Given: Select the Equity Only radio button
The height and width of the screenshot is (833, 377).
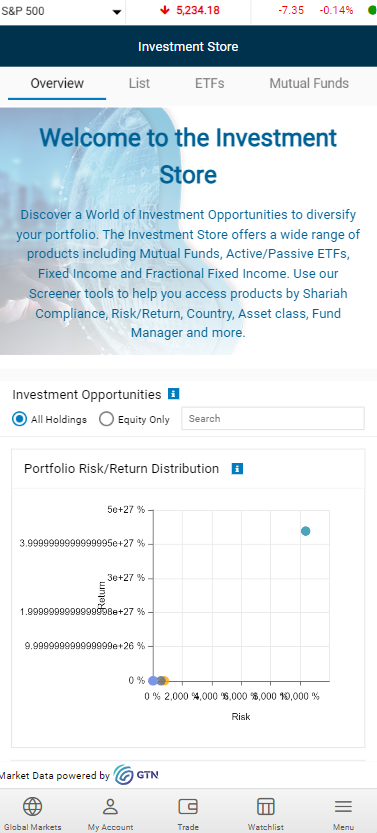Looking at the screenshot, I should click(x=106, y=419).
